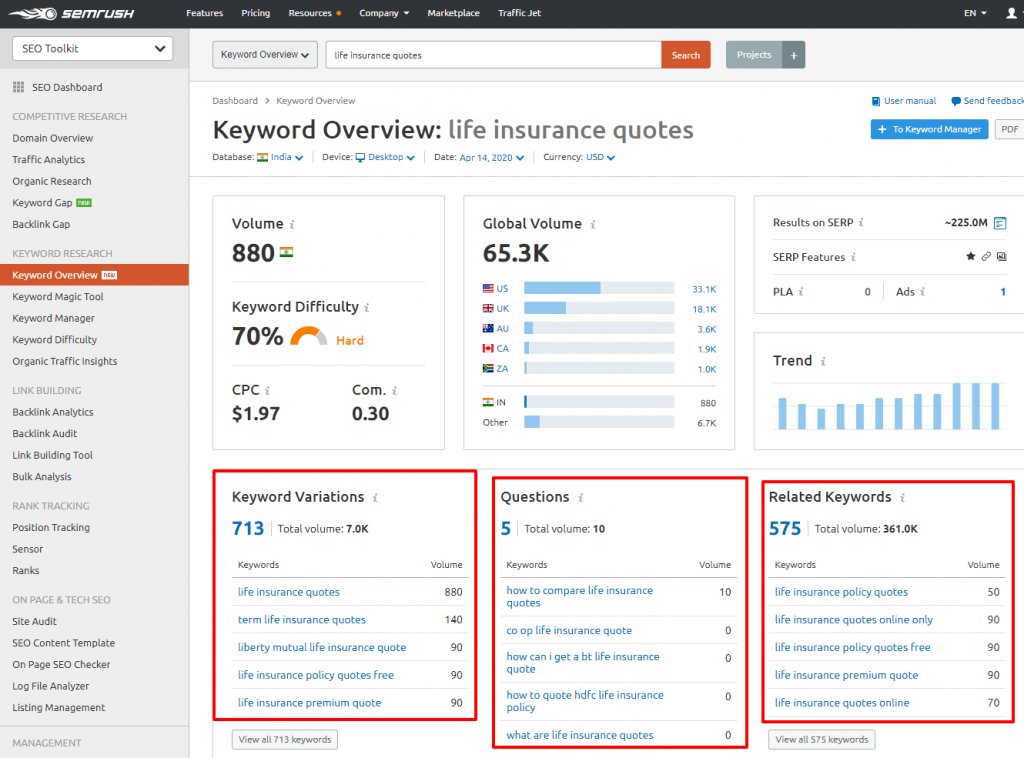Open what are life insurance quotes question
This screenshot has height=758, width=1024.
[x=580, y=735]
